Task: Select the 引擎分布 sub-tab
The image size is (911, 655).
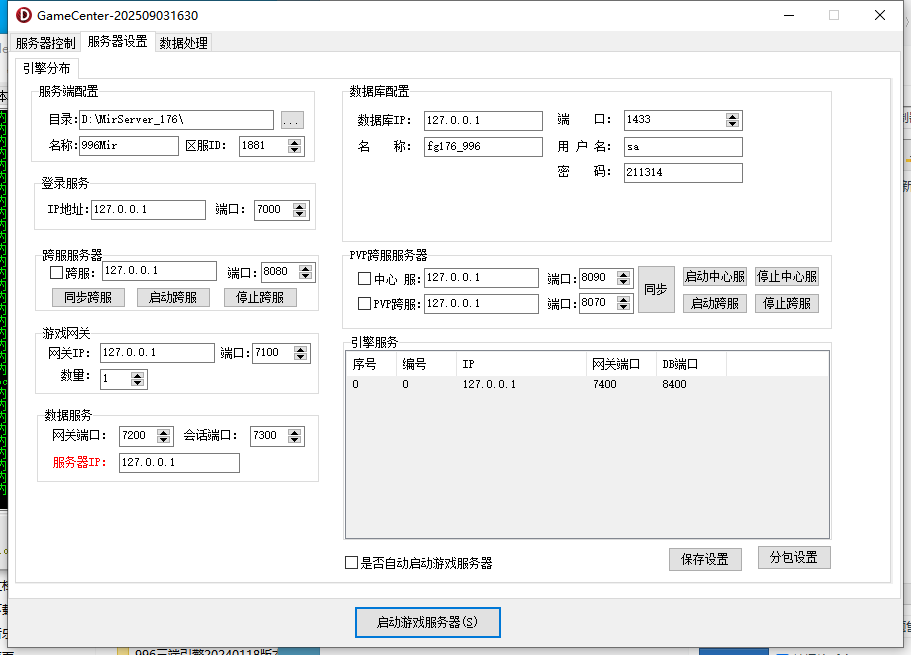Action: click(x=46, y=69)
